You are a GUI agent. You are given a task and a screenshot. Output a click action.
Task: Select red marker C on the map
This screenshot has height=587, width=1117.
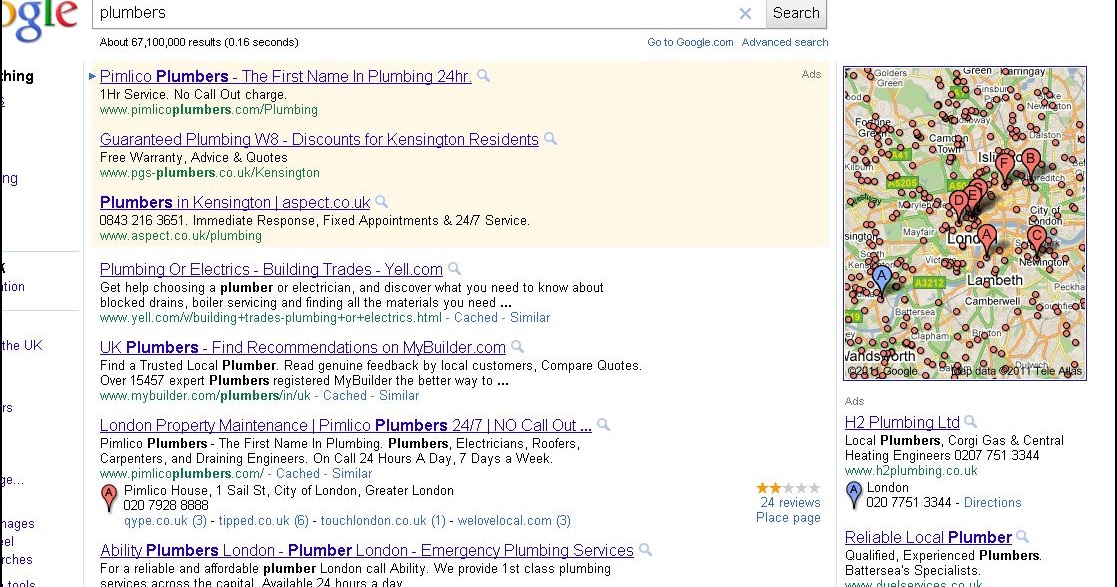pos(1037,240)
